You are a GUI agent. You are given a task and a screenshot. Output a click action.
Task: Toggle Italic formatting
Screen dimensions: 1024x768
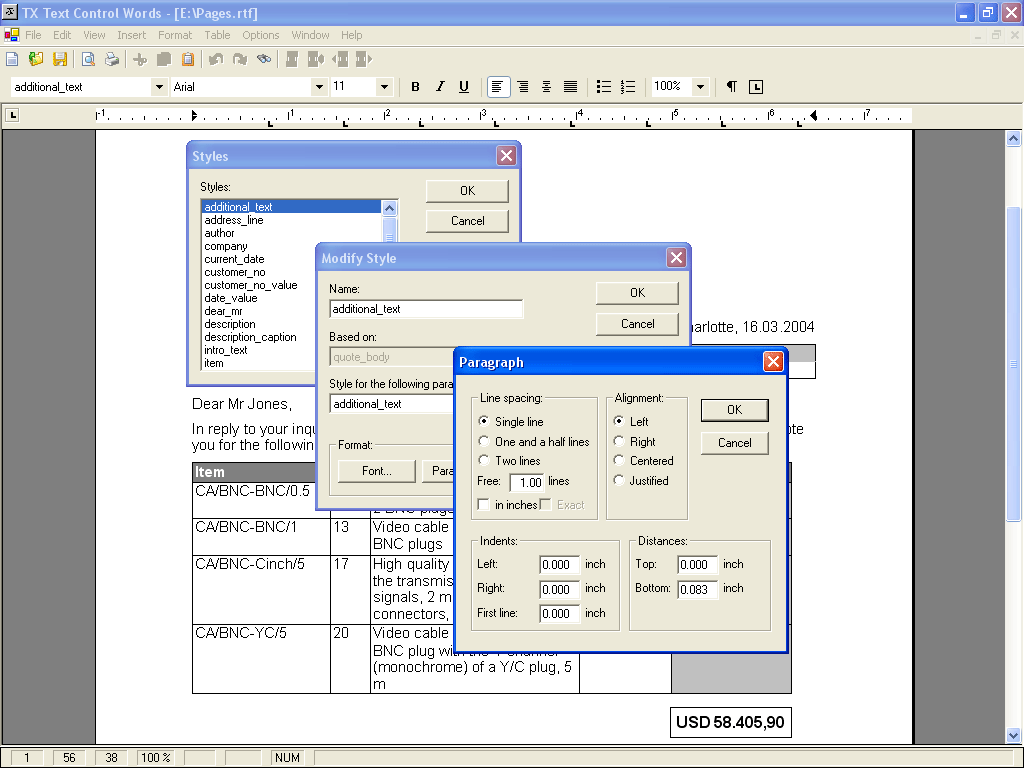coord(440,87)
